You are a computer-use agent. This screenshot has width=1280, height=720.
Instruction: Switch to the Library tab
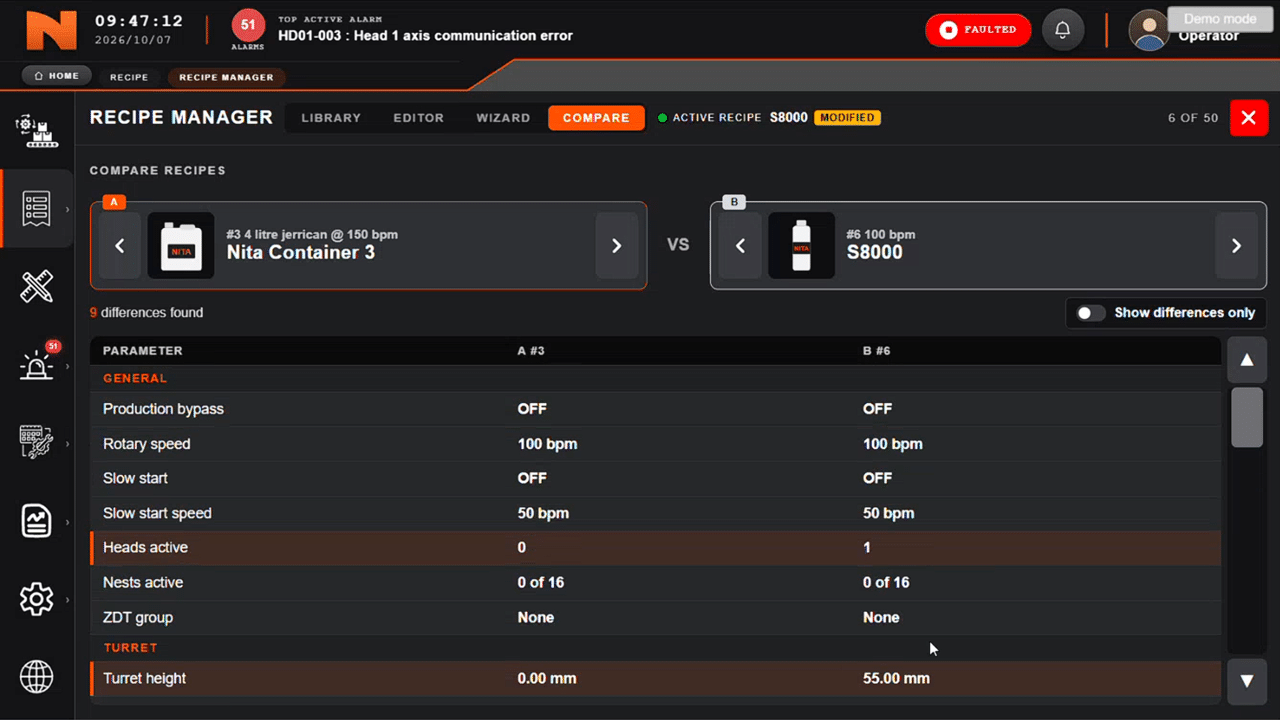331,118
